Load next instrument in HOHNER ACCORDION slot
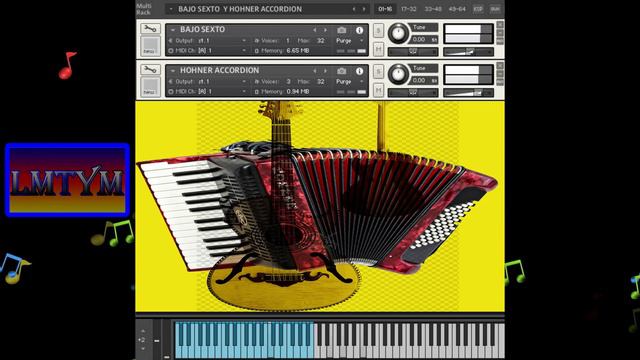Image resolution: width=640 pixels, height=360 pixels. coord(325,71)
